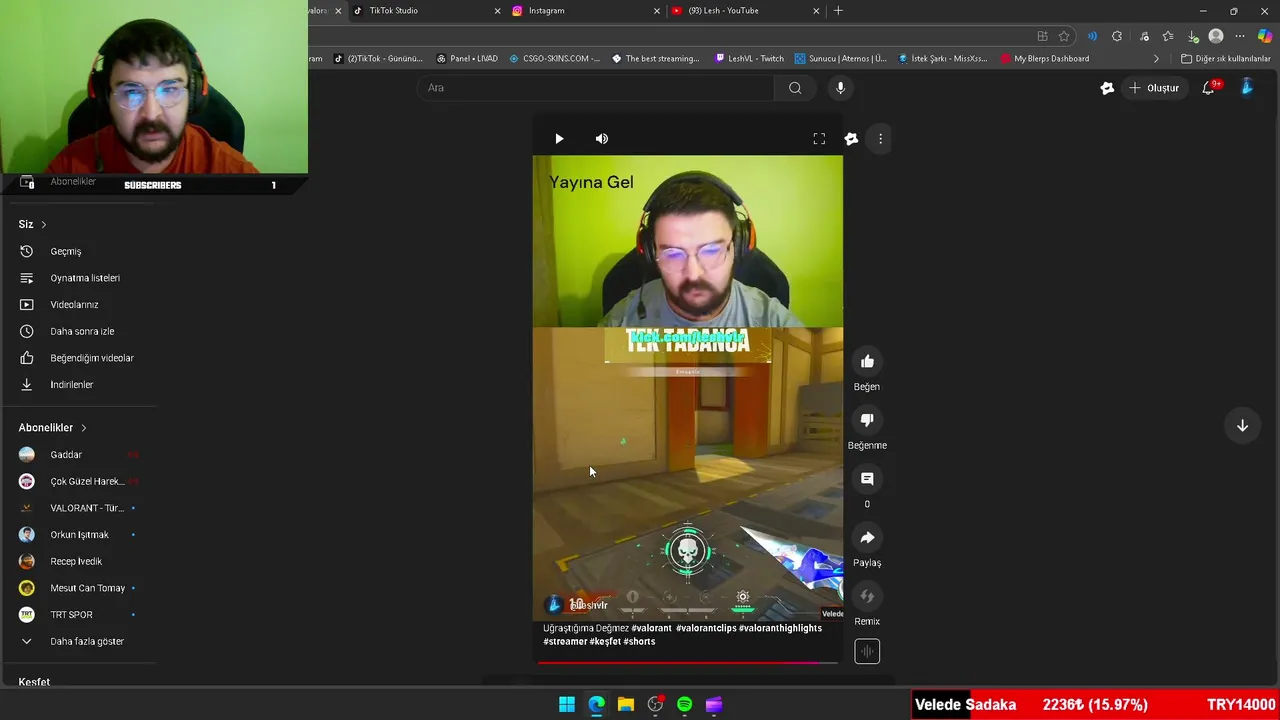1280x720 pixels.
Task: Open Daha sonra izle list
Action: [x=78, y=331]
